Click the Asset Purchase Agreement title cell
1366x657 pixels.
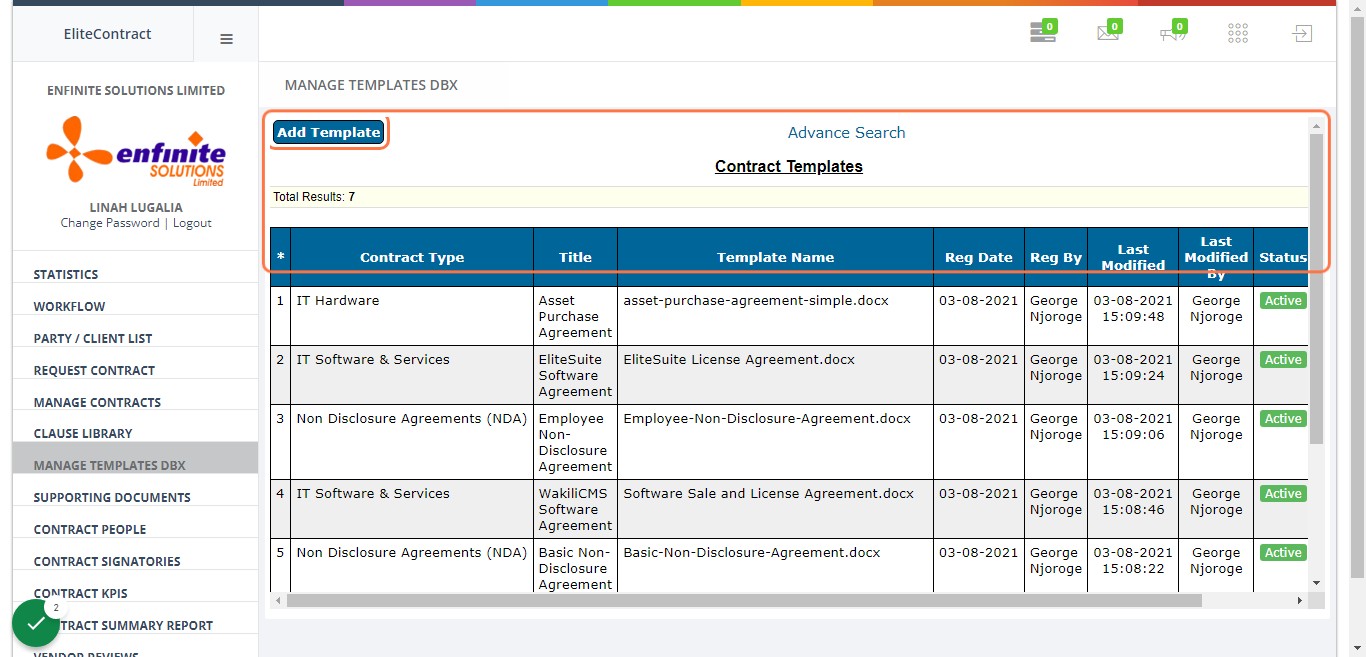point(575,316)
